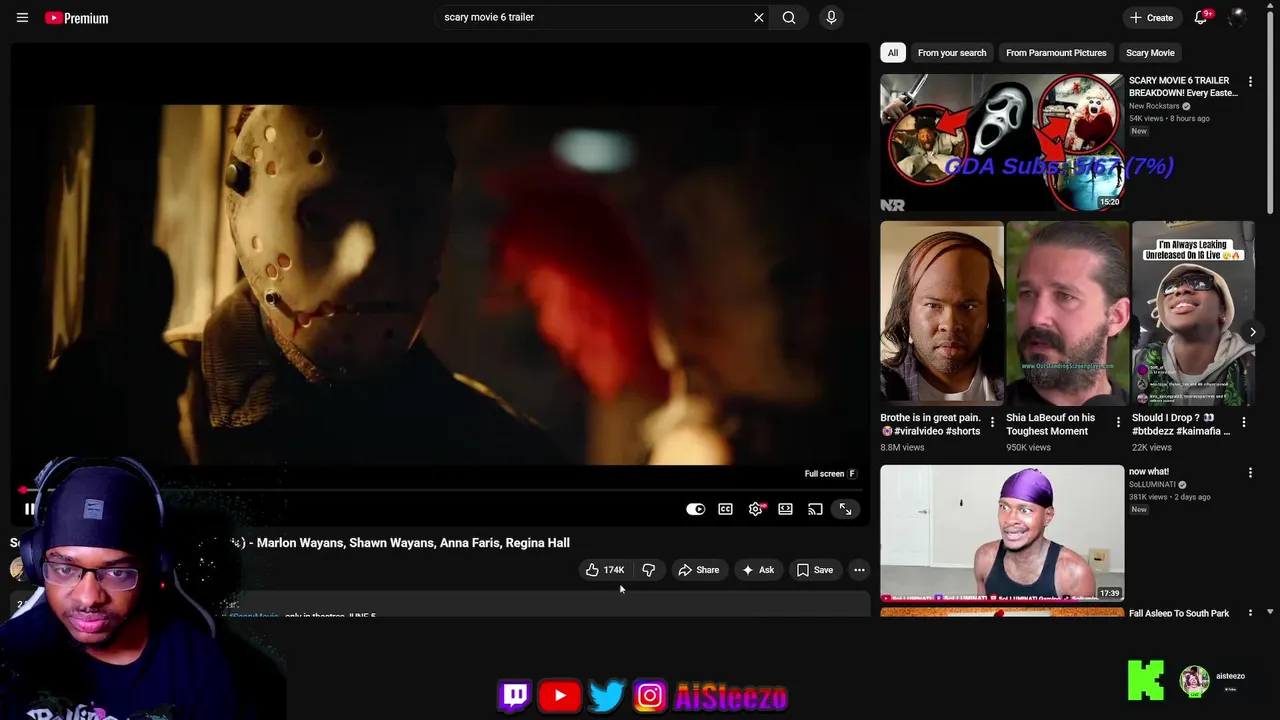Start voice search with the microphone
Screen dimensions: 1280x720
pos(831,17)
